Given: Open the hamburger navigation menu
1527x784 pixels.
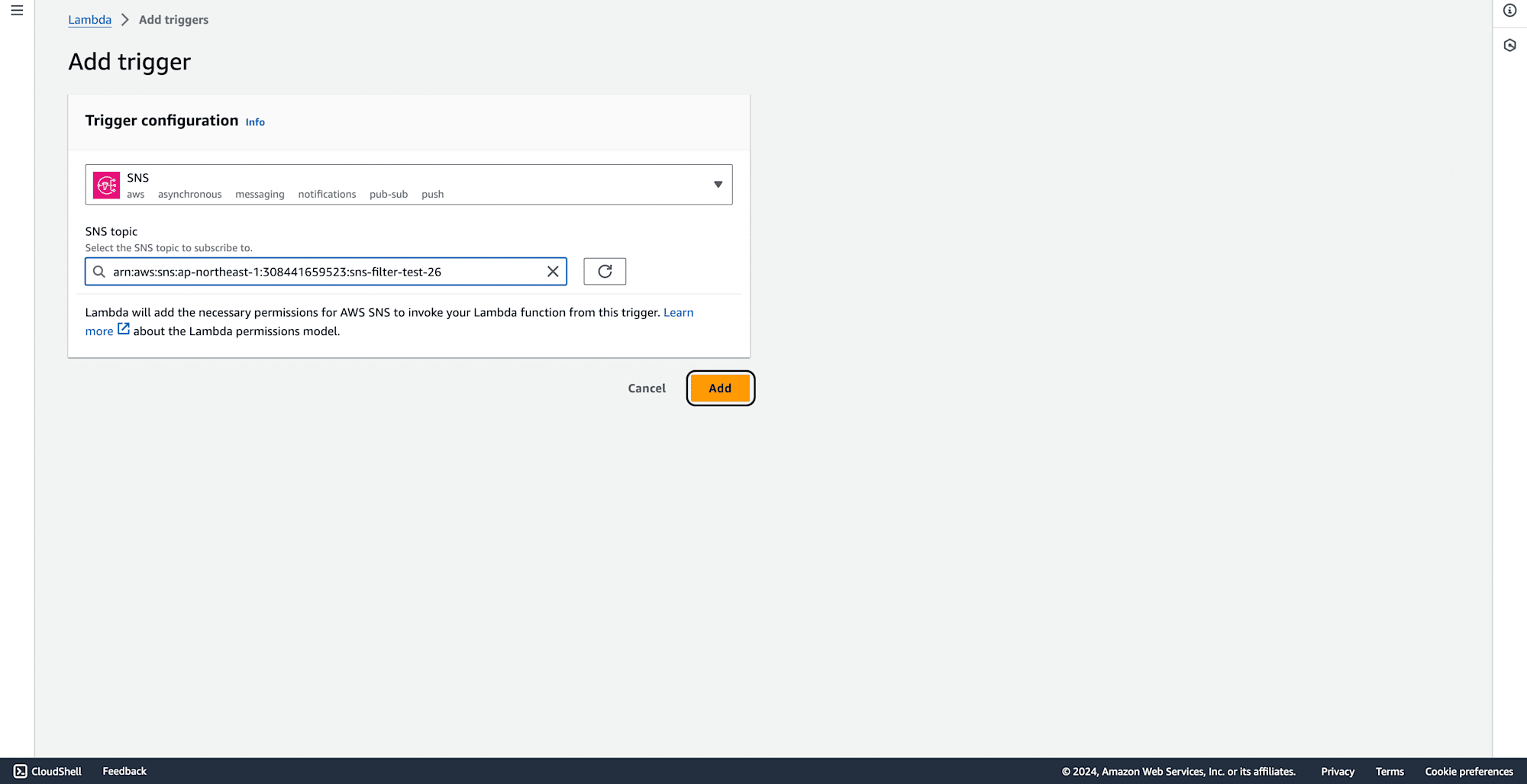Looking at the screenshot, I should 17,11.
